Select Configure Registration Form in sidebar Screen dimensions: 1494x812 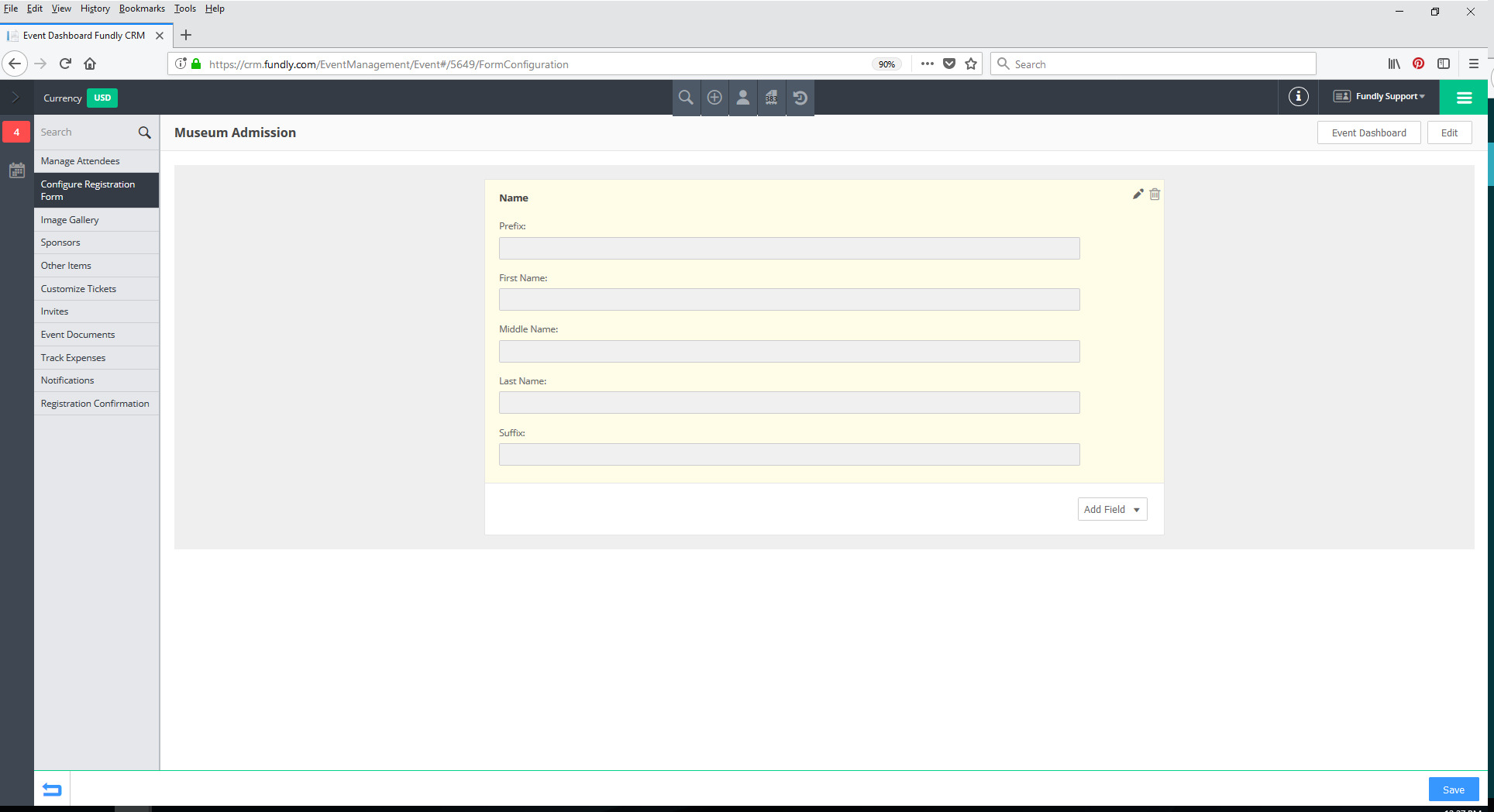96,191
